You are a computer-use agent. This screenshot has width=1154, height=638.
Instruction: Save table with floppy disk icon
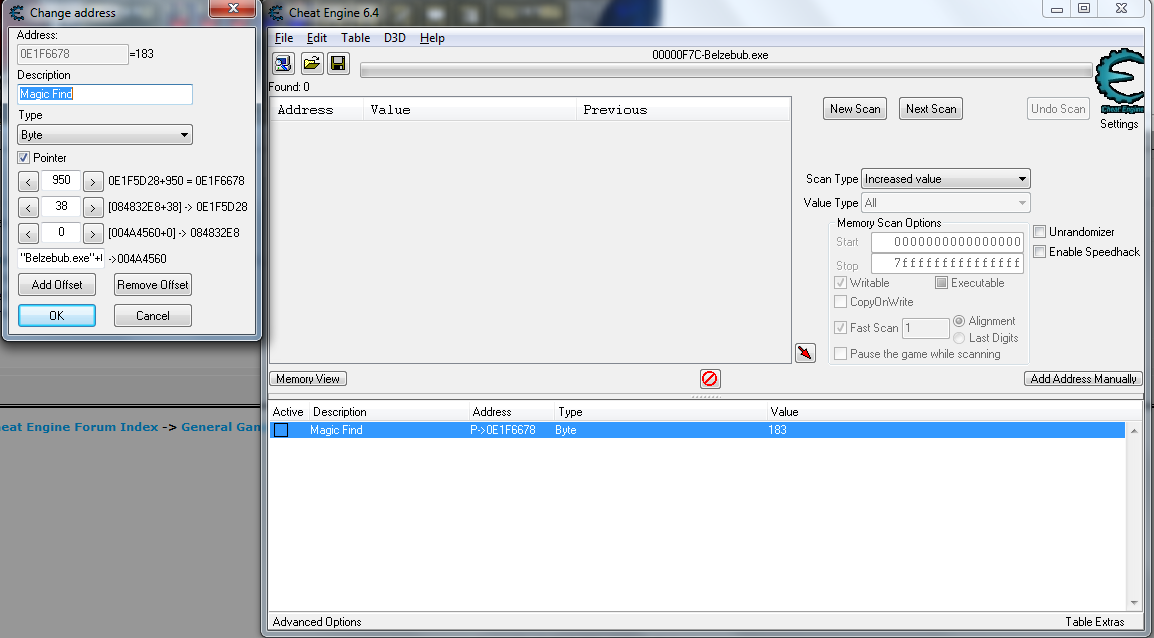(338, 63)
